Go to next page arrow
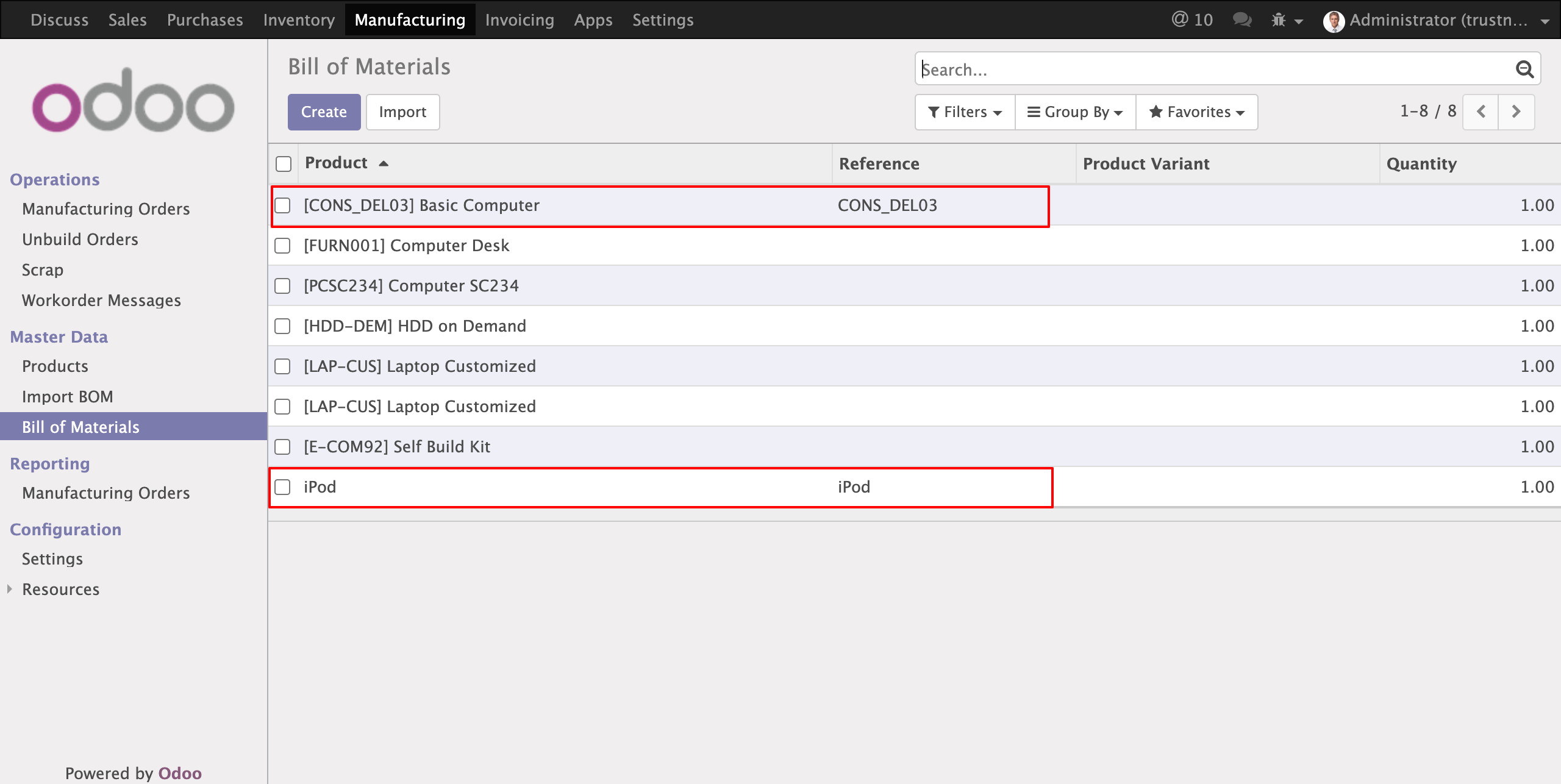 1516,112
